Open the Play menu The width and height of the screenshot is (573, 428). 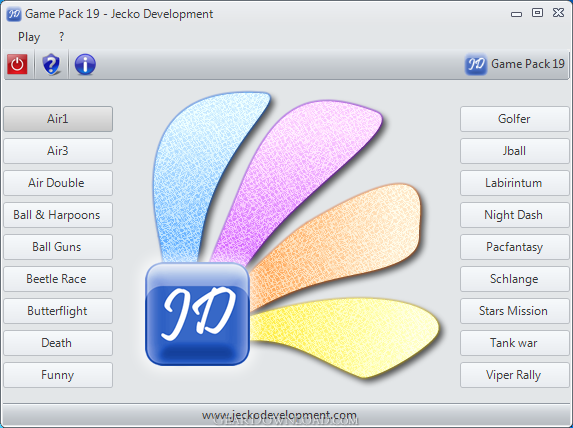pos(29,37)
